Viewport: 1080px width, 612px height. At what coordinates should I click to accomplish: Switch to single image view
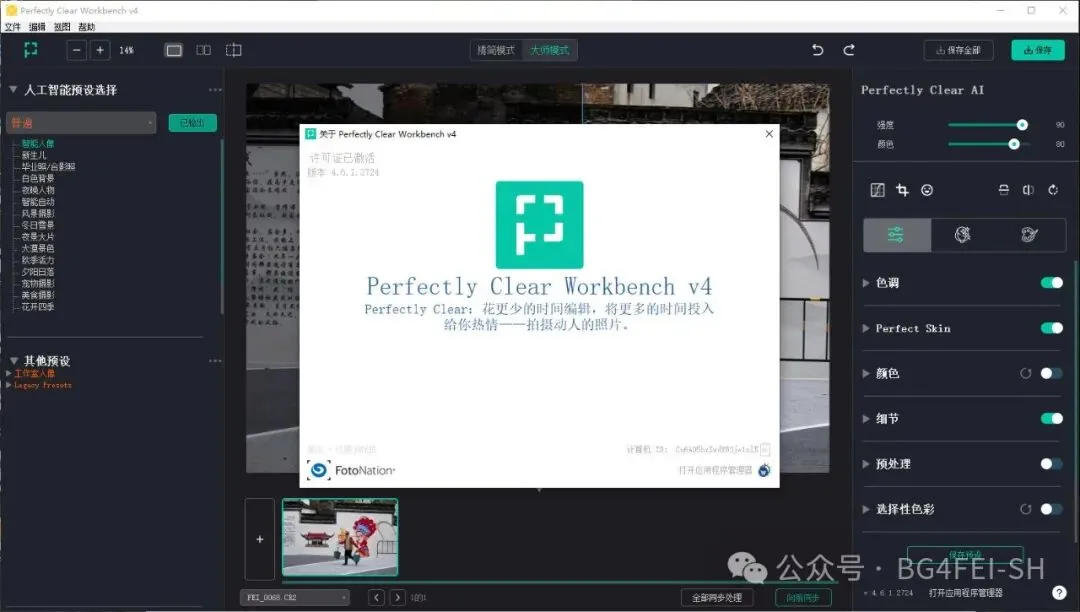pyautogui.click(x=174, y=50)
